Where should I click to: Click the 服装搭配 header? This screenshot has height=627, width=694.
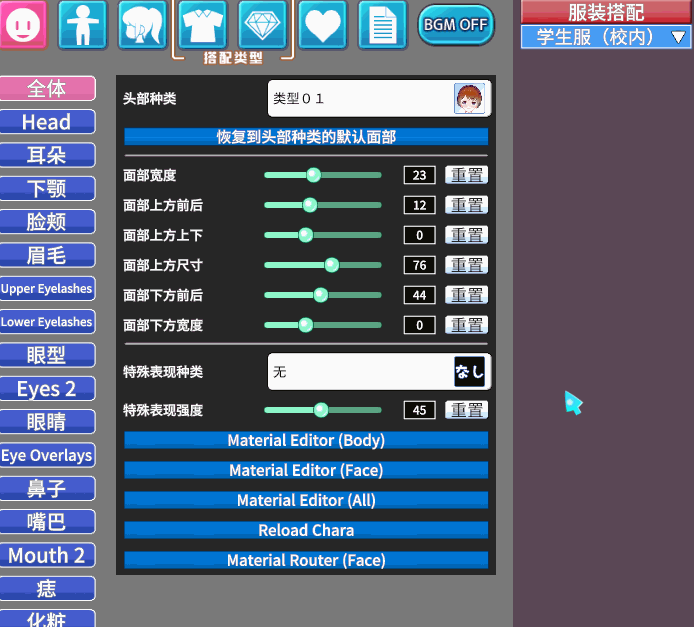point(605,12)
